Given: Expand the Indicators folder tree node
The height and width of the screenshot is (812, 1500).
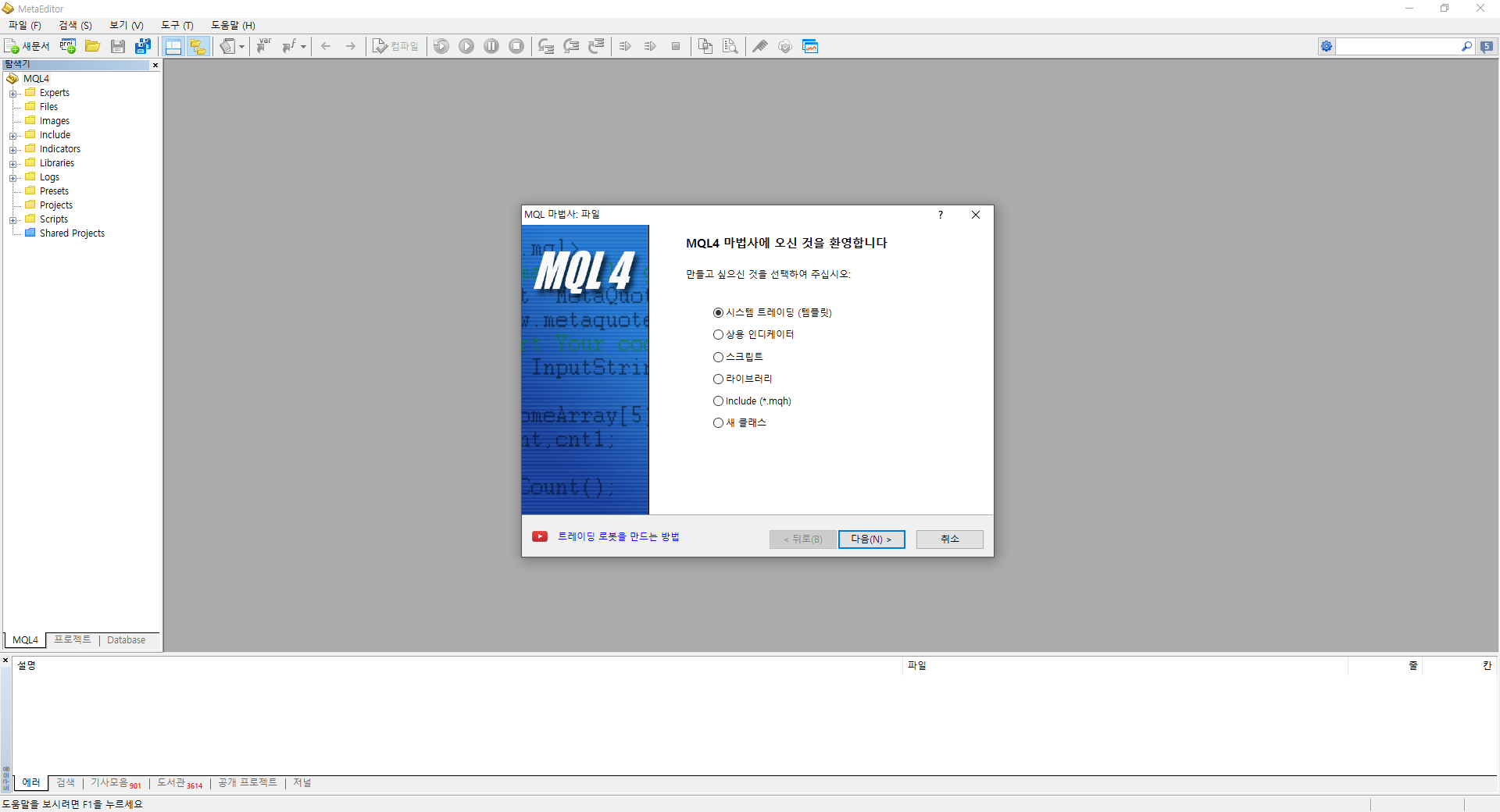Looking at the screenshot, I should (x=12, y=150).
